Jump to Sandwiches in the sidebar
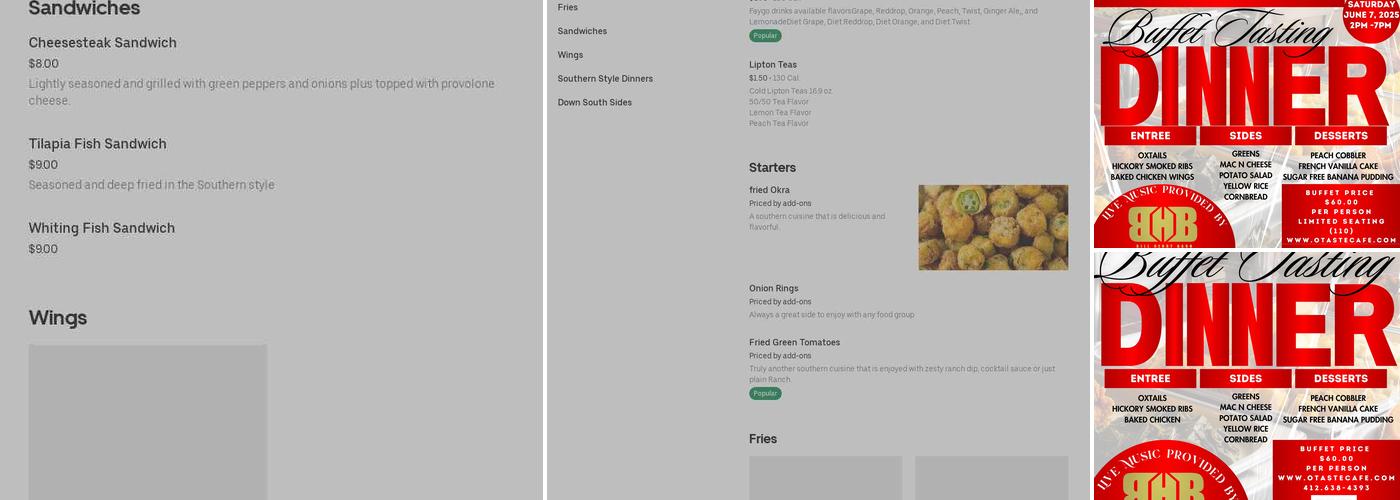Image resolution: width=1400 pixels, height=500 pixels. (x=582, y=31)
